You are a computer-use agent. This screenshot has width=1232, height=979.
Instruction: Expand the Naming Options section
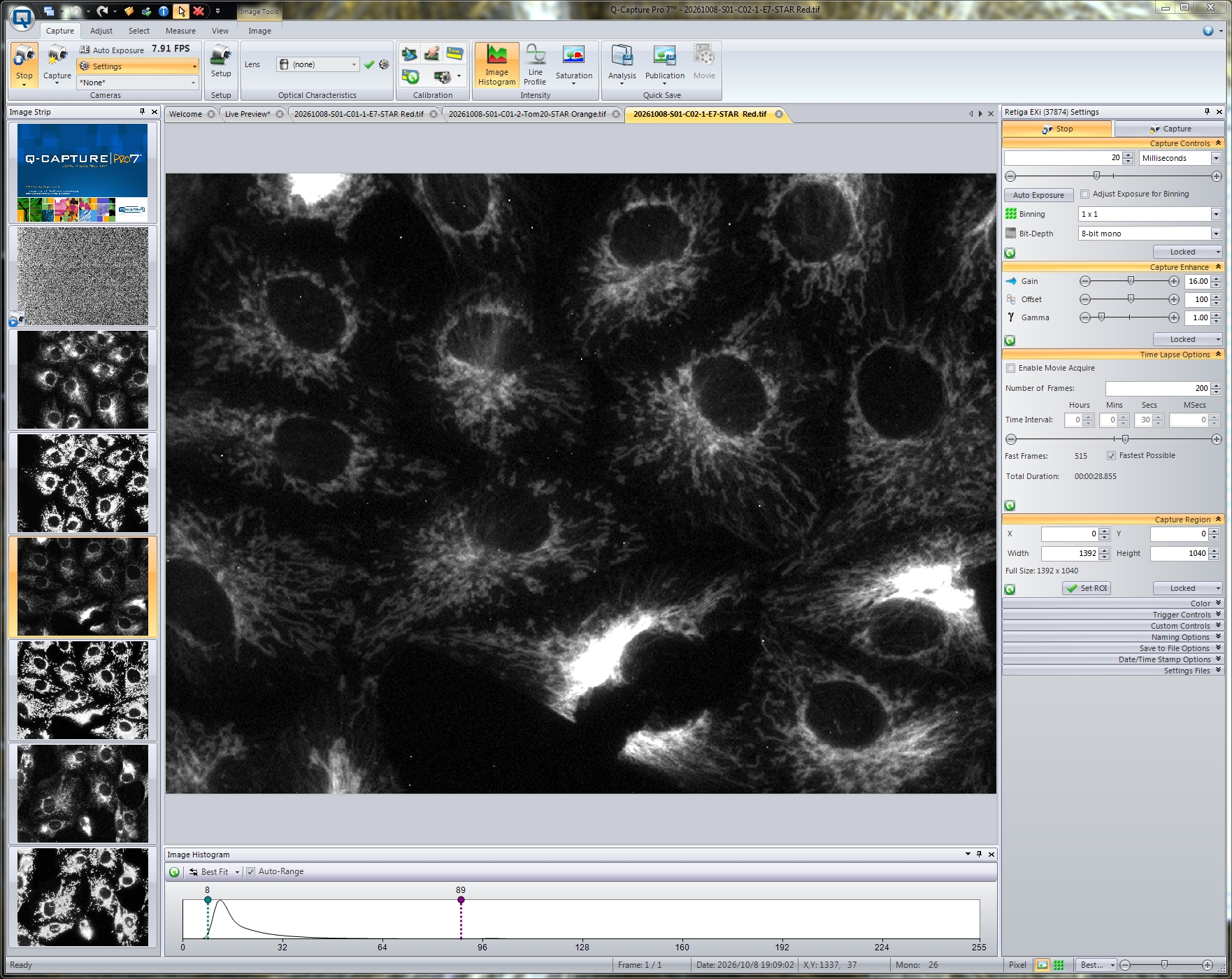click(x=1112, y=637)
